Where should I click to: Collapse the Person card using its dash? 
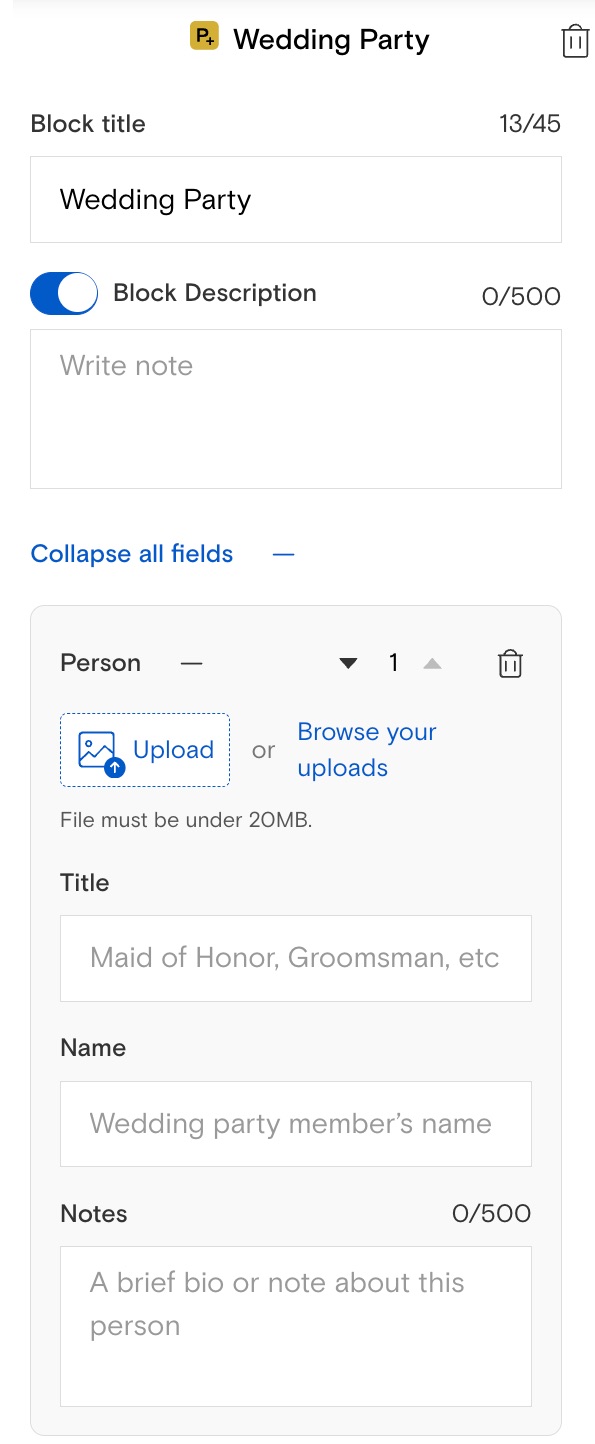click(x=192, y=663)
